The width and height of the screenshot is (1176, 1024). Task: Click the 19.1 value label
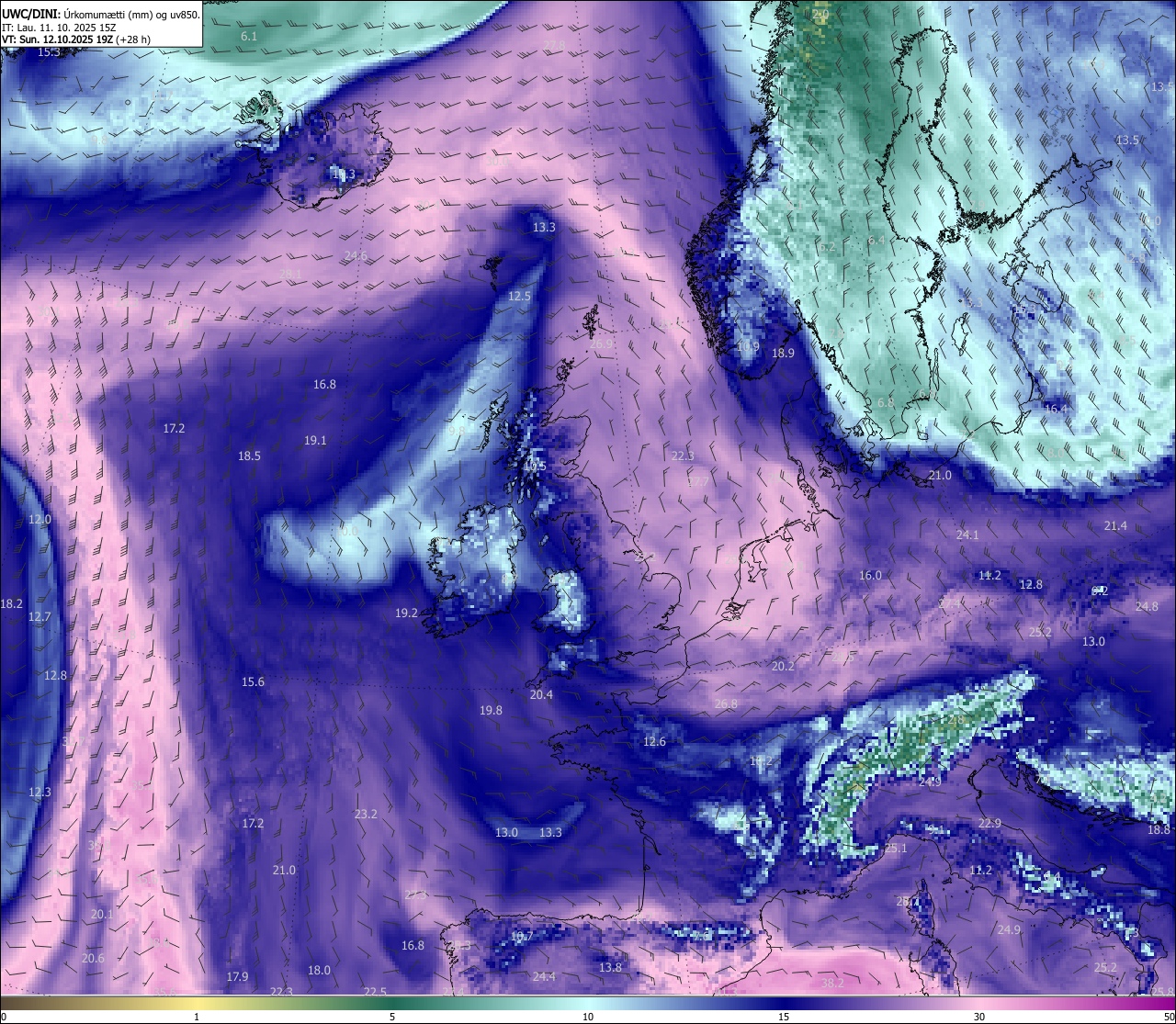click(315, 440)
